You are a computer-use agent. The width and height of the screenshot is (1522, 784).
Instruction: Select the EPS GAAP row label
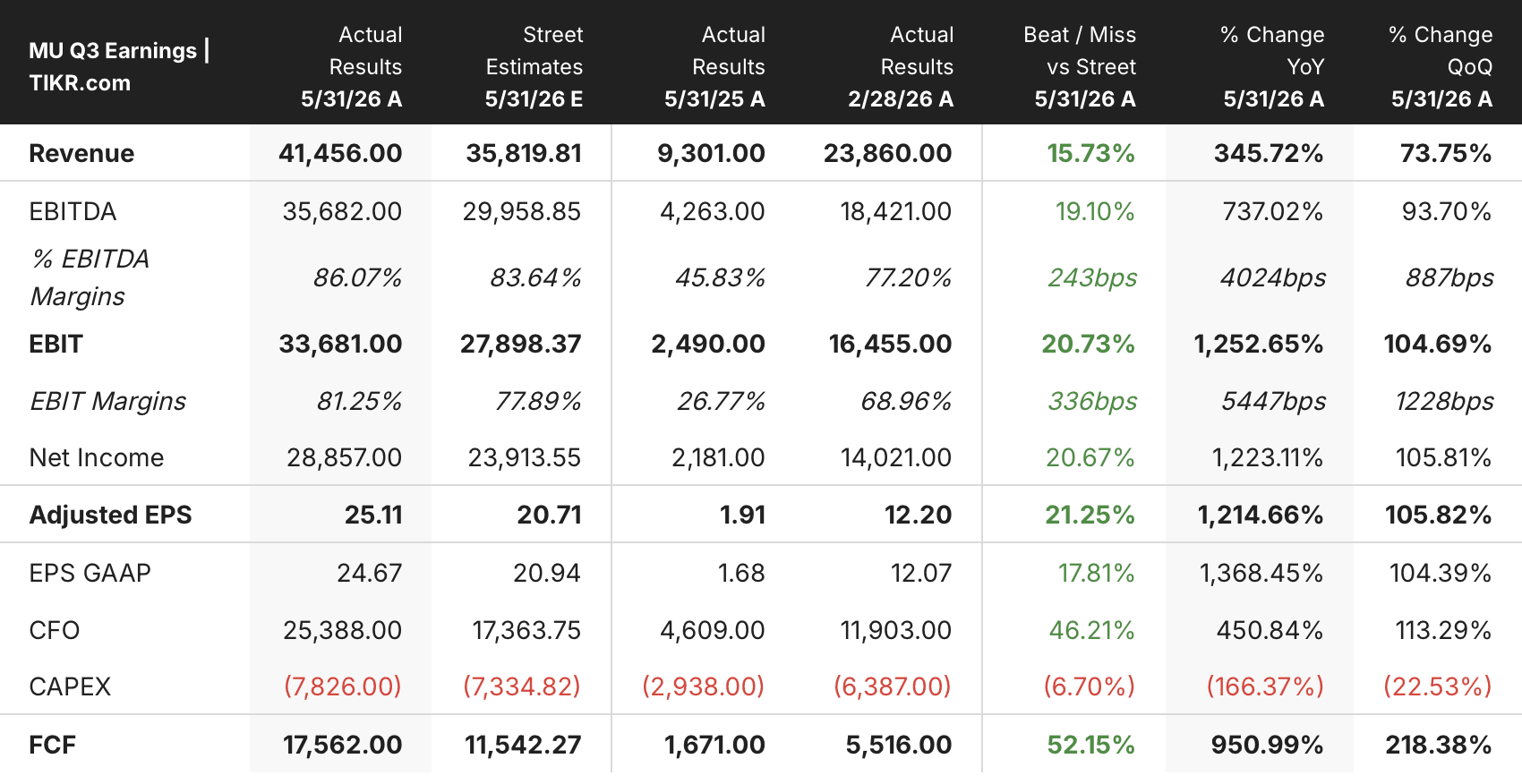point(90,573)
